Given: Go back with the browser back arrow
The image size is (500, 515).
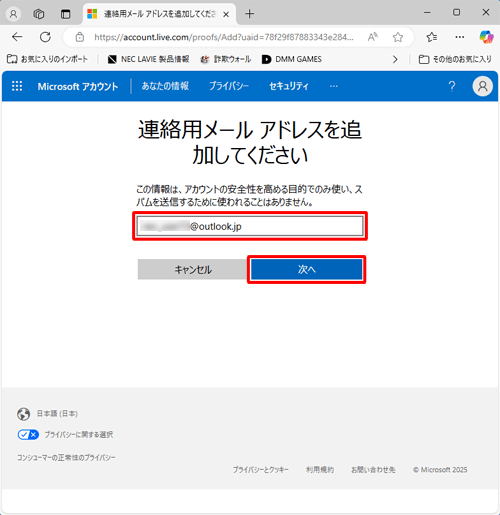Looking at the screenshot, I should point(17,37).
